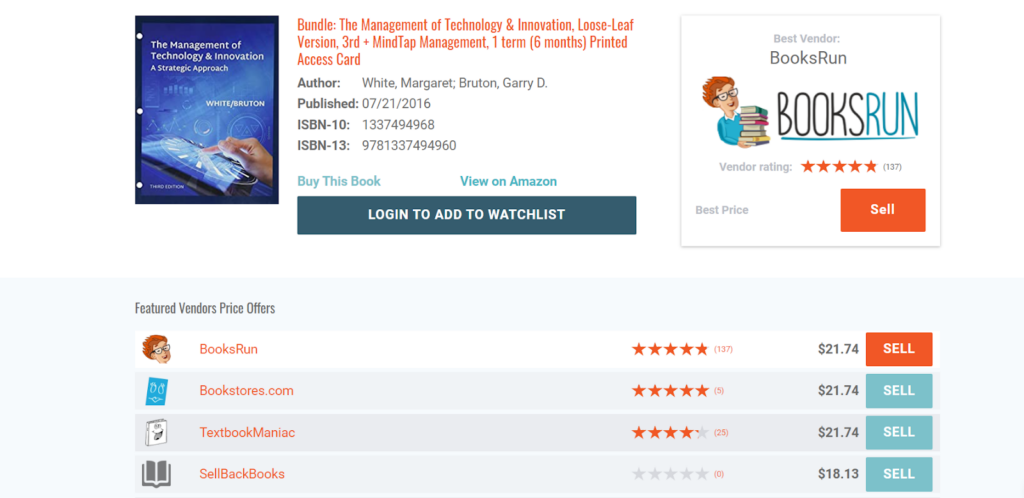Select the ISBN-10 number 1337494968

tap(398, 125)
